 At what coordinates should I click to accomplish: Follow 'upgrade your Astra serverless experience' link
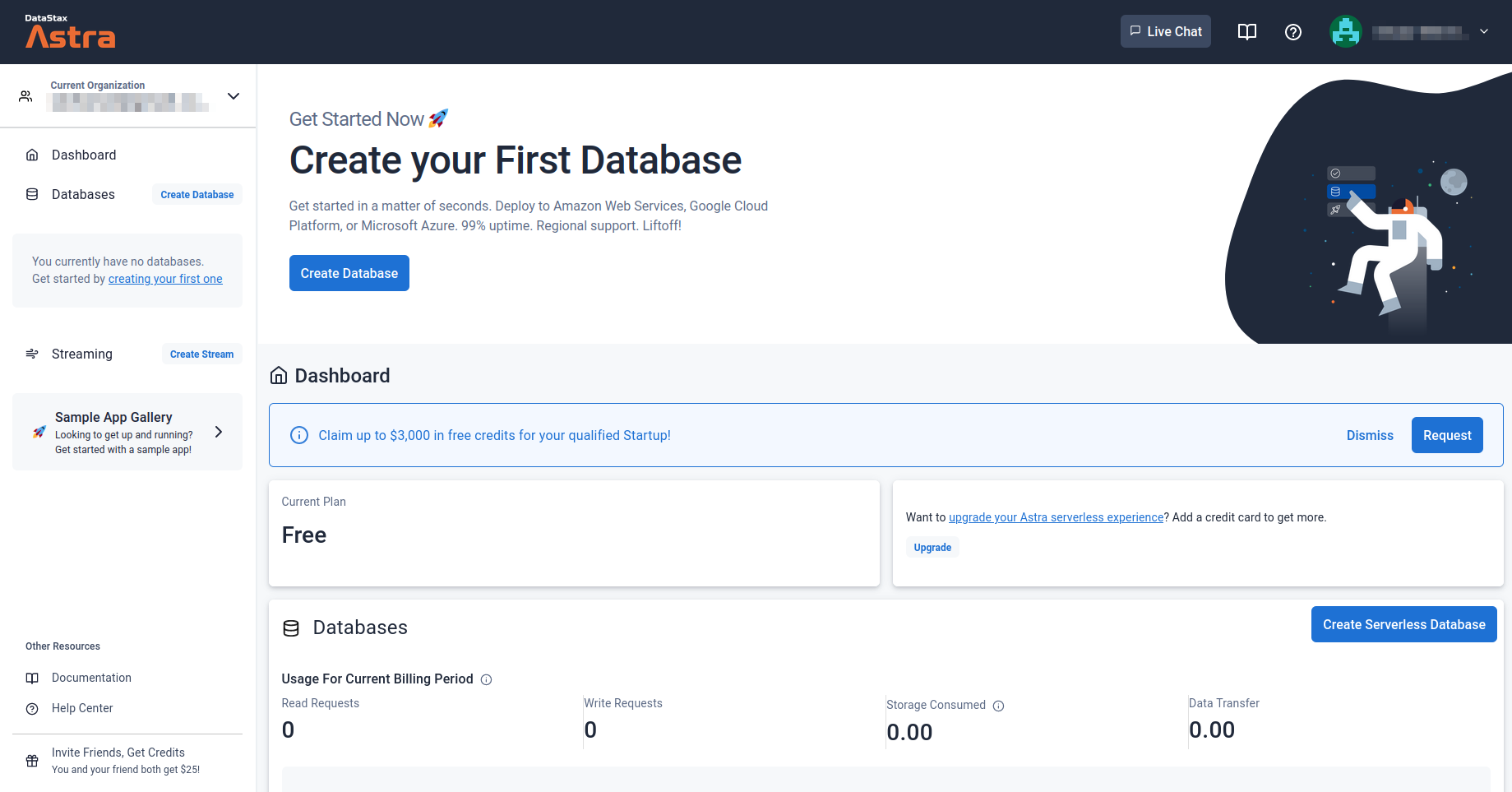click(1057, 517)
